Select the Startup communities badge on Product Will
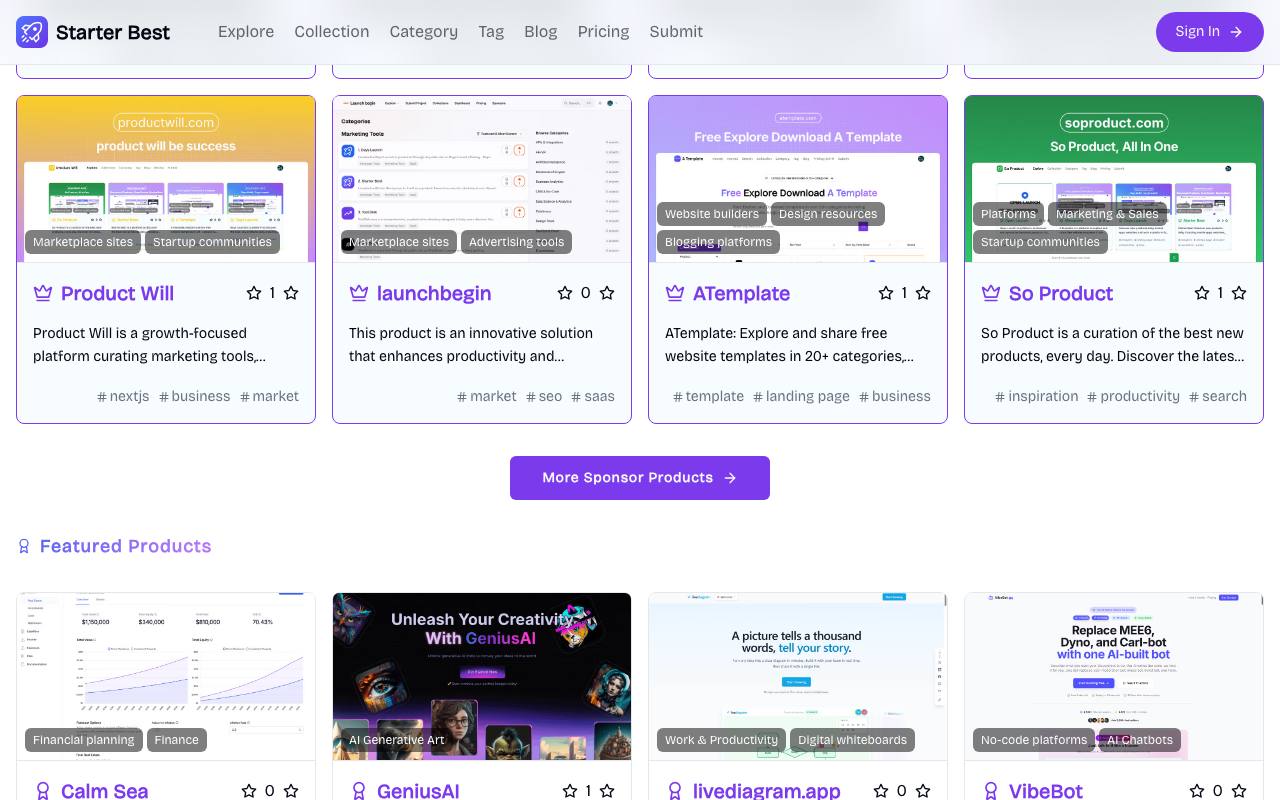Viewport: 1280px width, 800px height. click(212, 242)
